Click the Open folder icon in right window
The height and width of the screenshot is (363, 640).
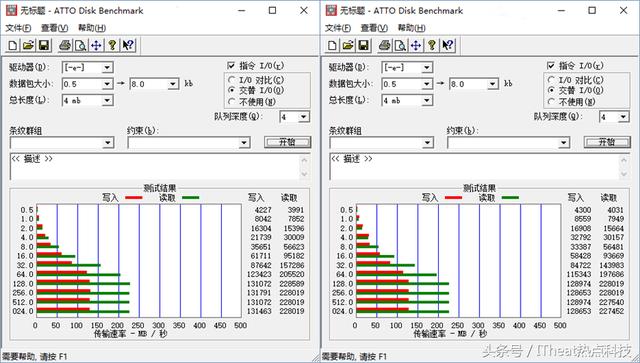348,45
